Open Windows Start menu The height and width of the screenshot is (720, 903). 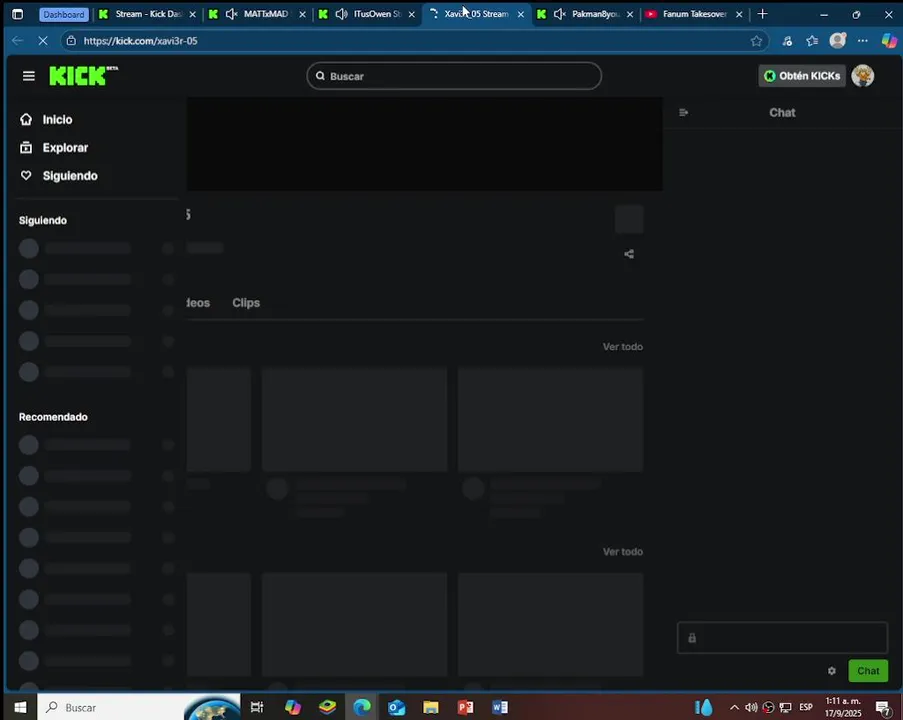click(x=20, y=707)
